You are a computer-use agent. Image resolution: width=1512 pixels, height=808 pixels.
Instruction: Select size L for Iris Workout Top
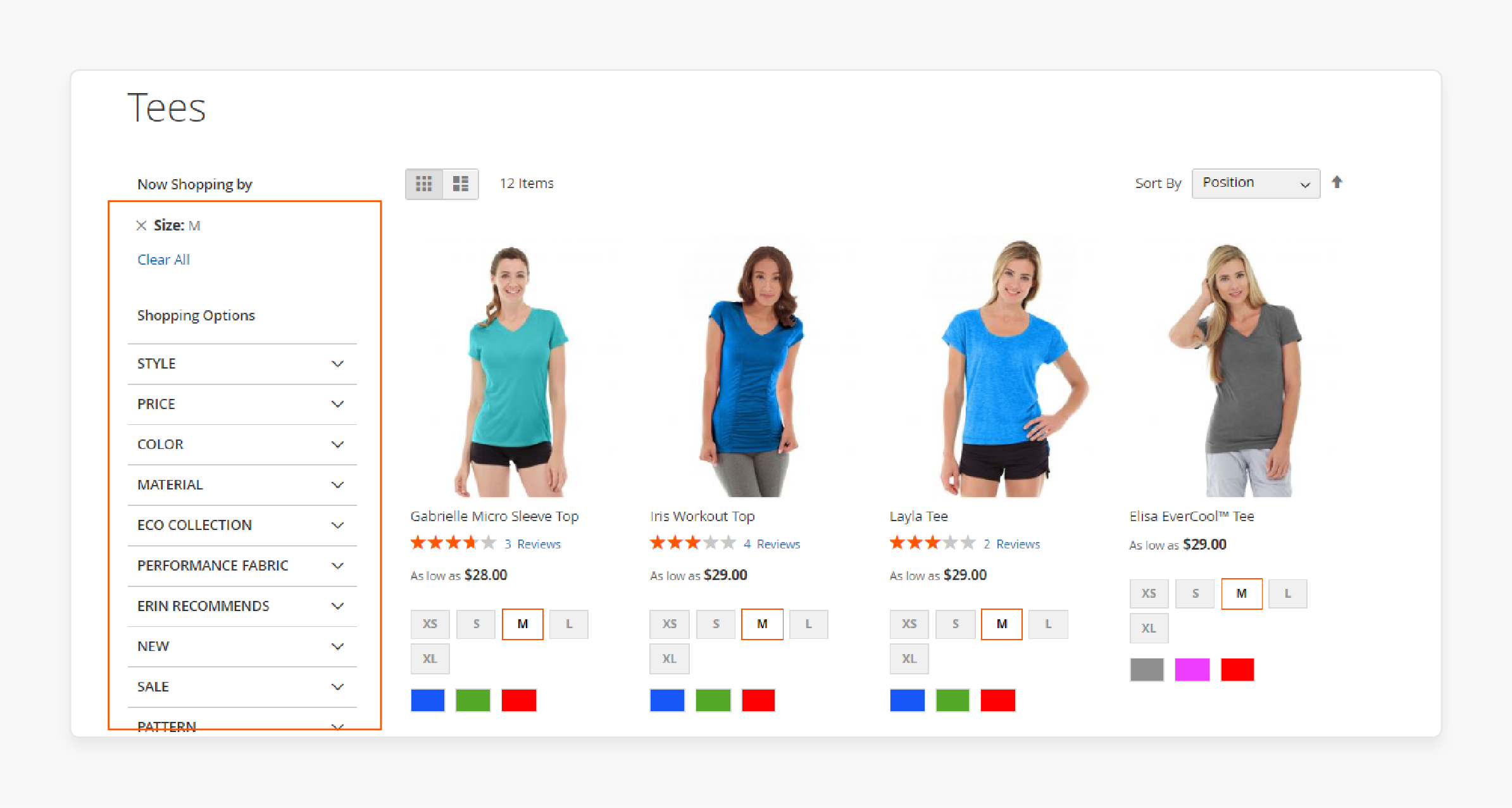click(808, 624)
